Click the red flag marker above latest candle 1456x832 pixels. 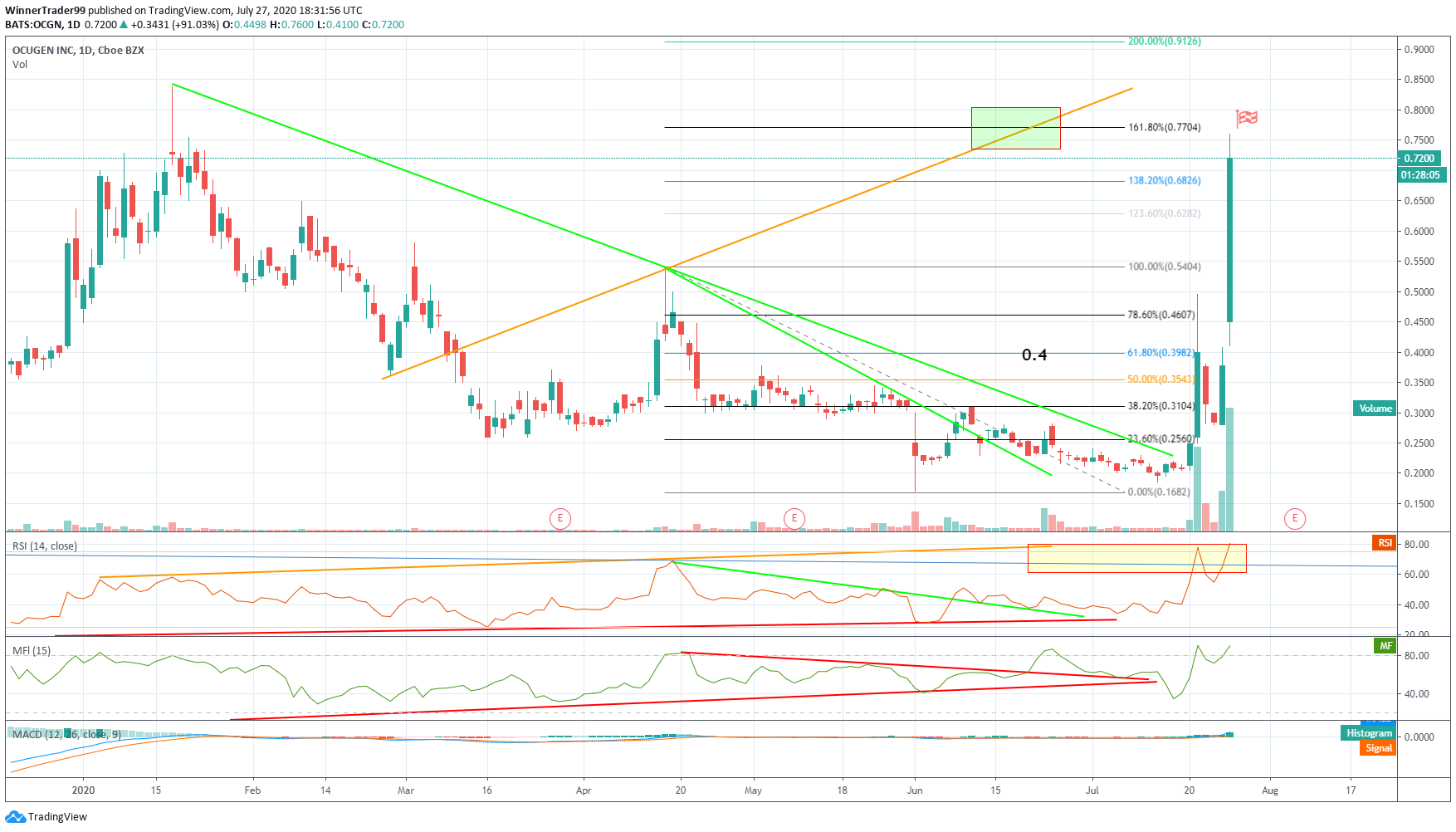pos(1247,119)
